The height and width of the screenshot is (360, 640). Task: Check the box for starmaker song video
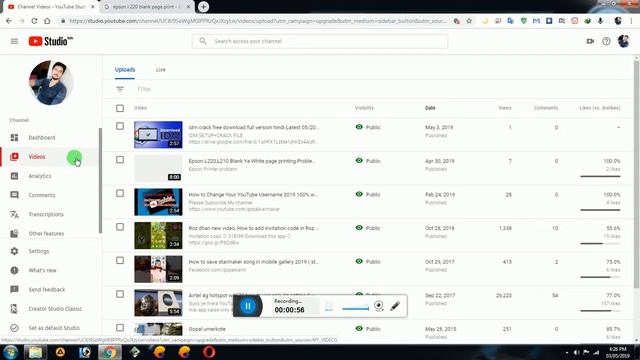(x=120, y=260)
